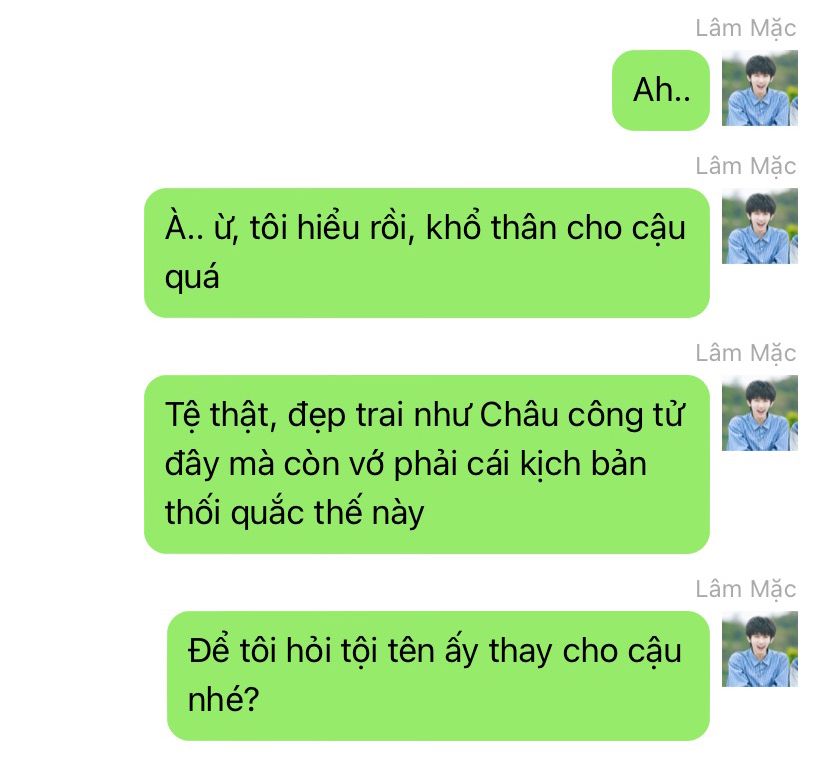Open profile picture beside the "Tệ thật" message
Viewport: 828px width, 759px height.
[x=759, y=413]
